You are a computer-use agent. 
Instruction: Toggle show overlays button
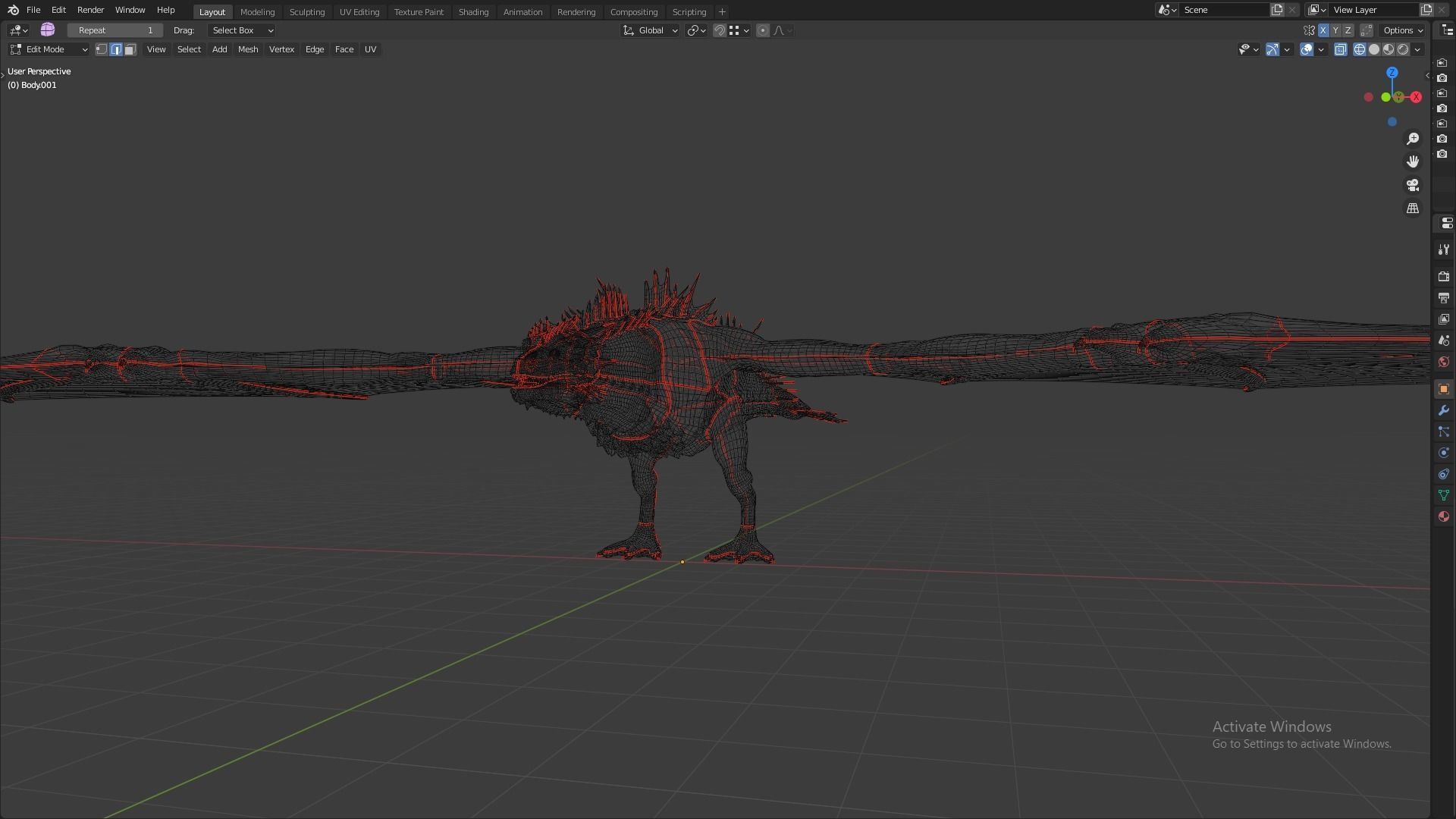pos(1307,49)
